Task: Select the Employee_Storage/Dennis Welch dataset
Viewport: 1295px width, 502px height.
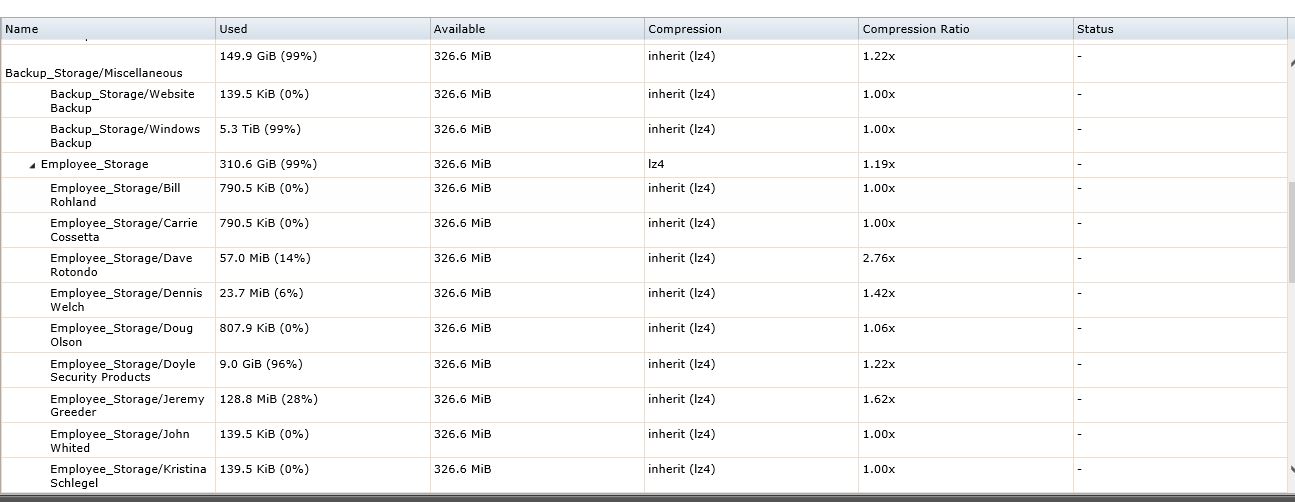Action: 126,299
